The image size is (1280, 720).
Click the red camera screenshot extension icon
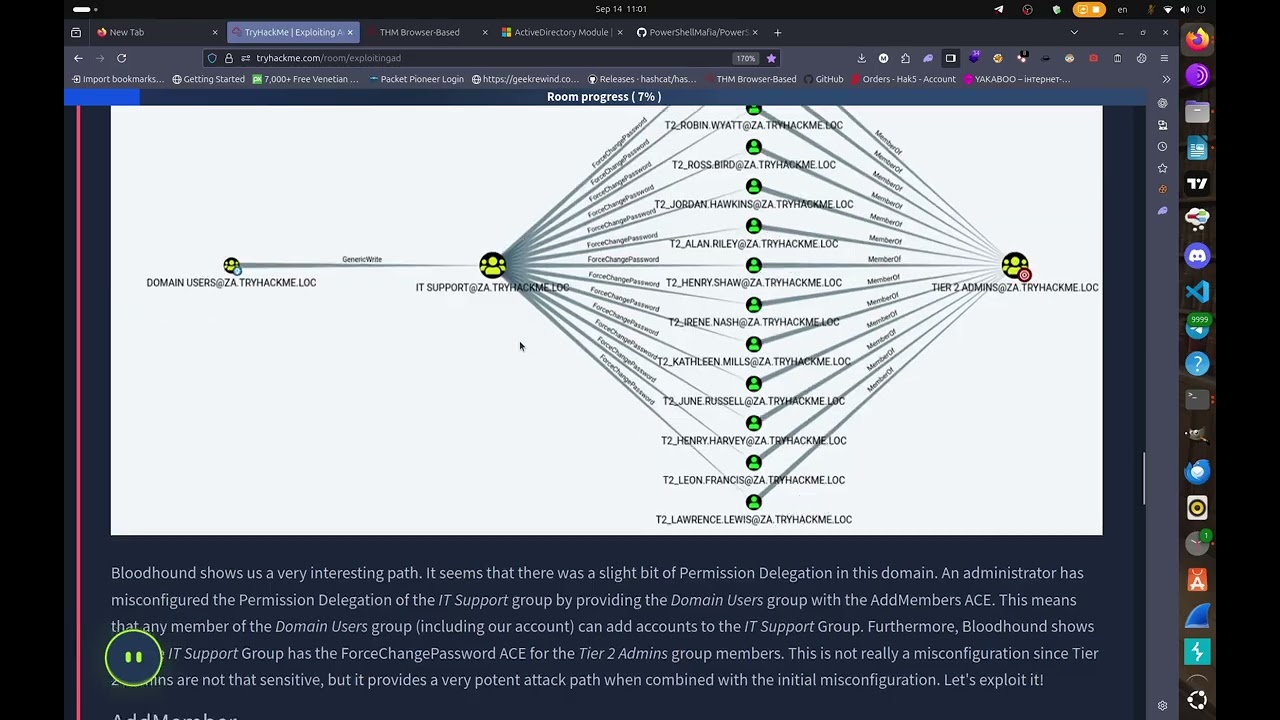[x=1093, y=58]
